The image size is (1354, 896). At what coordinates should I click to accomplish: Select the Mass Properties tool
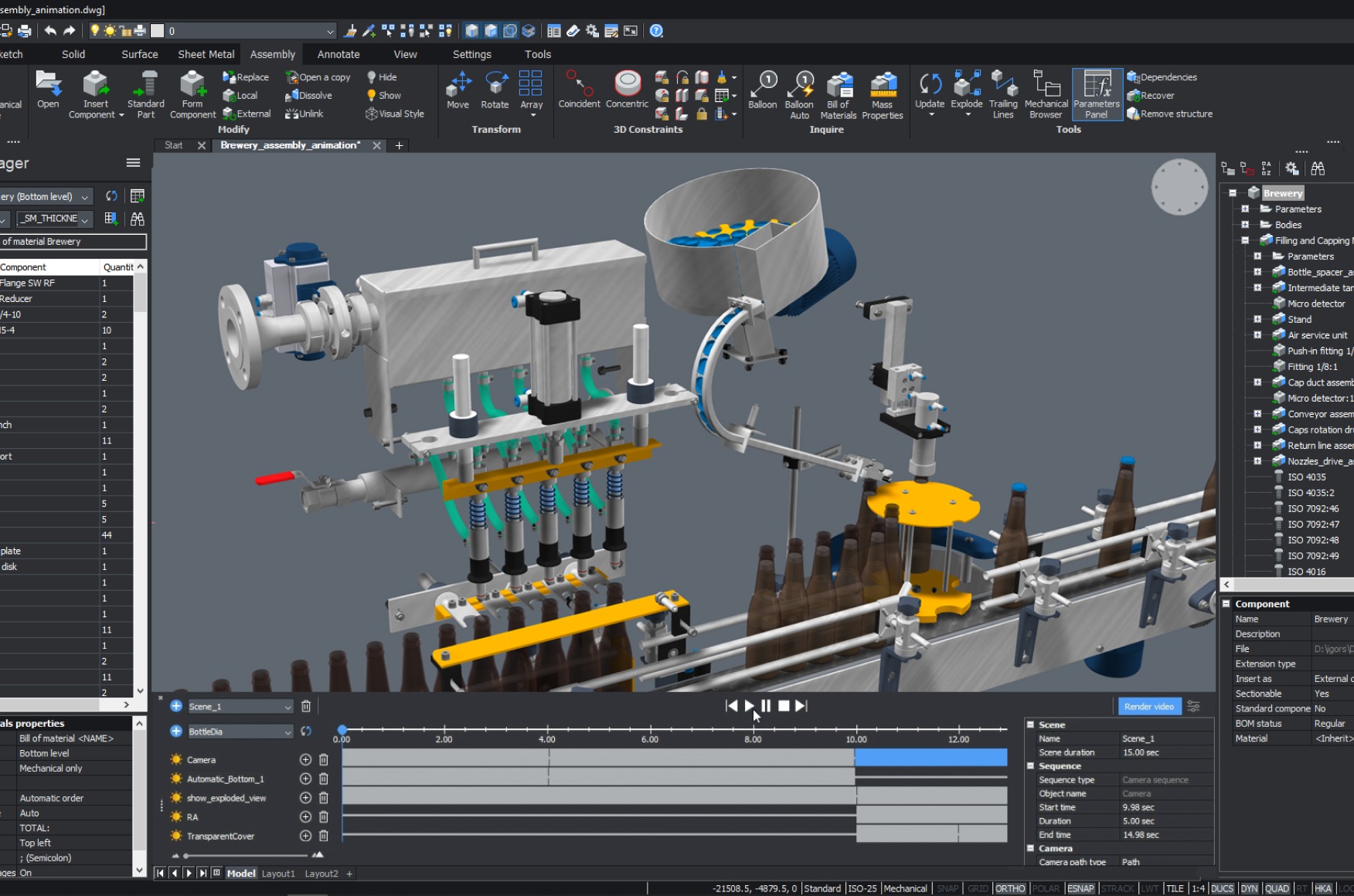(x=882, y=85)
